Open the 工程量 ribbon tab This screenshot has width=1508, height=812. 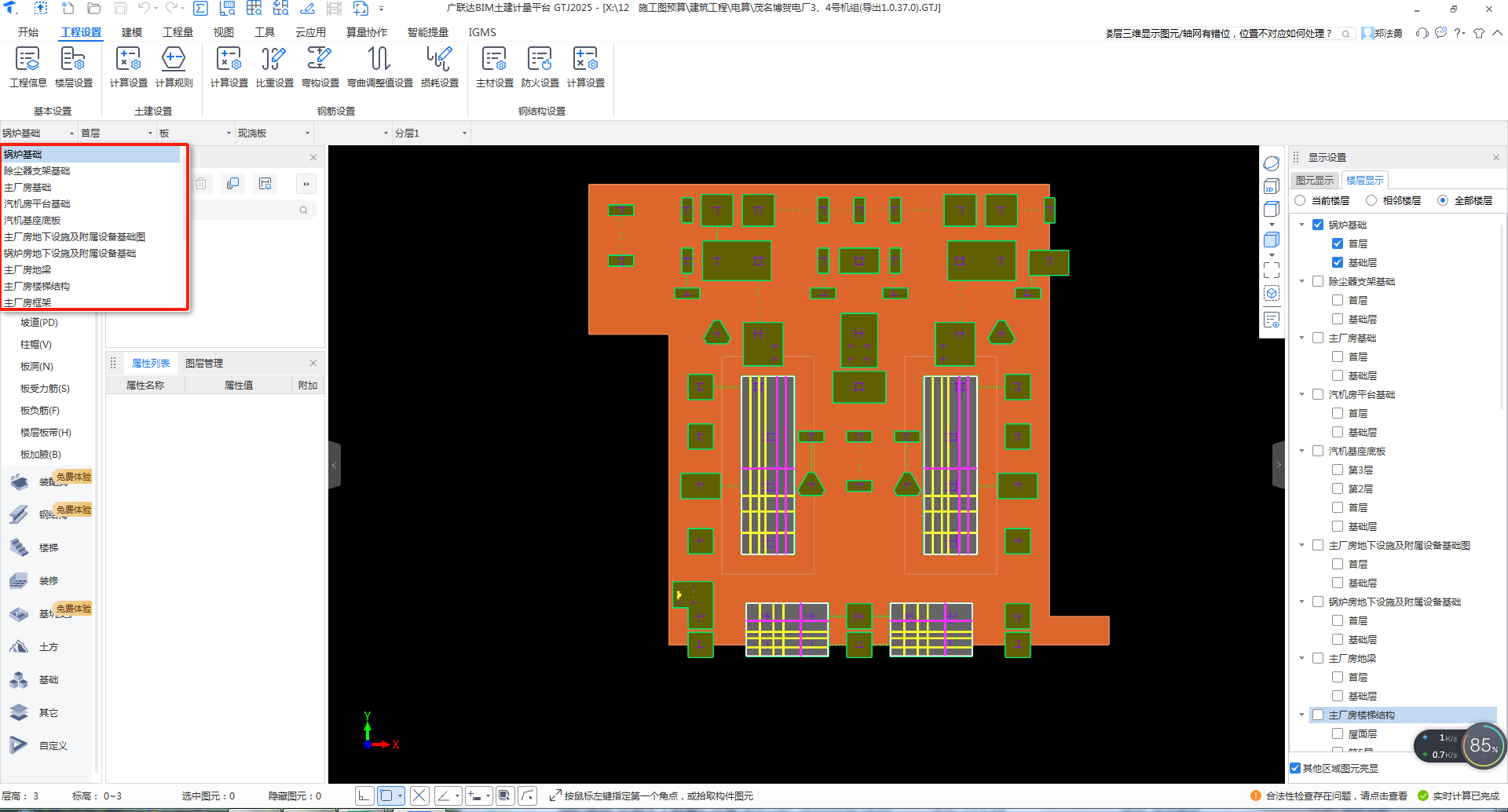(x=178, y=32)
